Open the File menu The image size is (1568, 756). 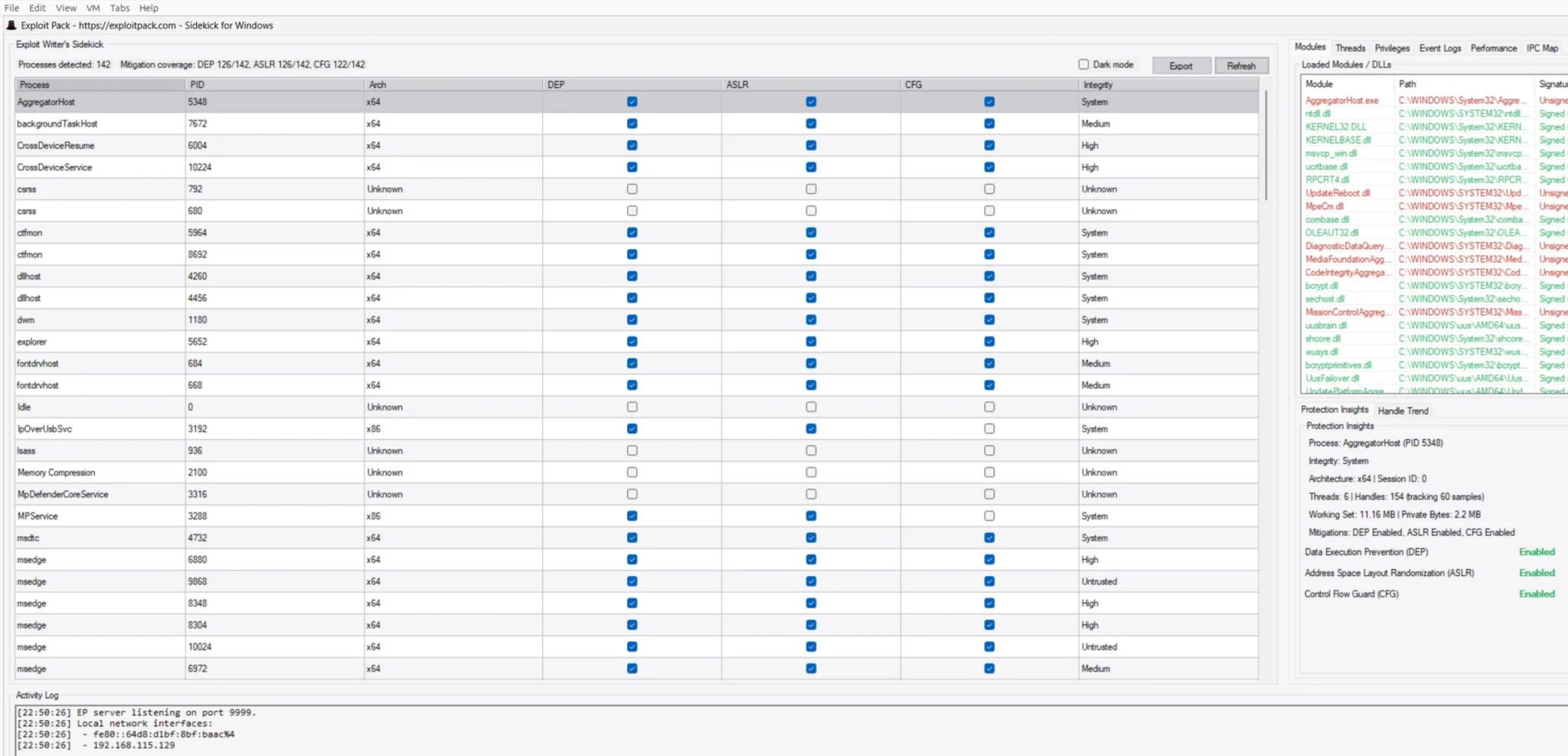click(x=11, y=8)
